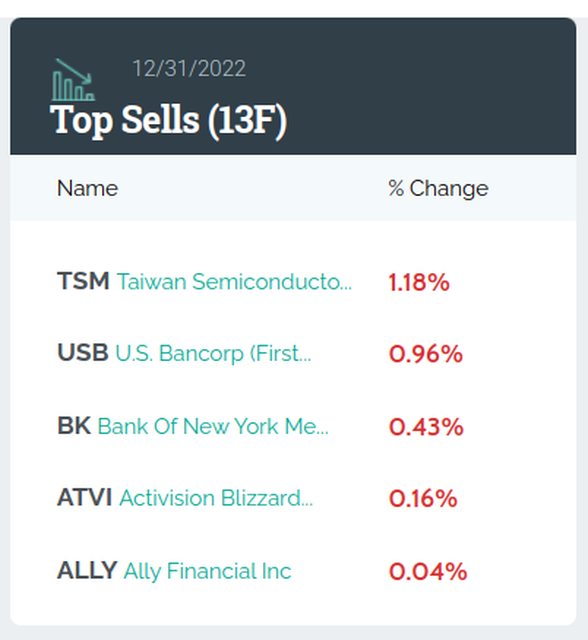Image resolution: width=588 pixels, height=640 pixels.
Task: Click the ATVI ticker symbol
Action: [x=85, y=498]
